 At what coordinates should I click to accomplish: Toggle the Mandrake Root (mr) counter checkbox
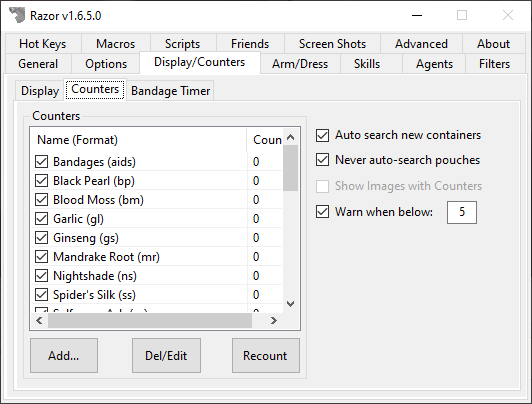[41, 257]
